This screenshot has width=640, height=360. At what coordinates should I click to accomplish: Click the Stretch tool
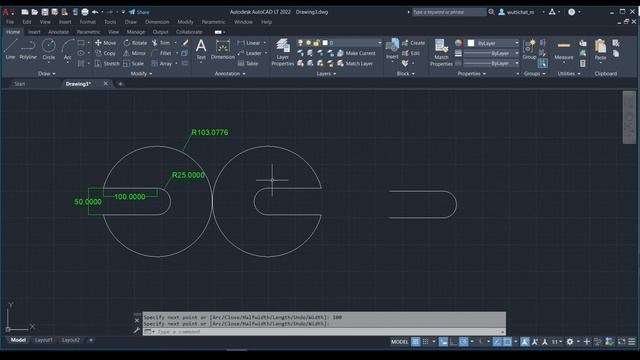[x=107, y=64]
